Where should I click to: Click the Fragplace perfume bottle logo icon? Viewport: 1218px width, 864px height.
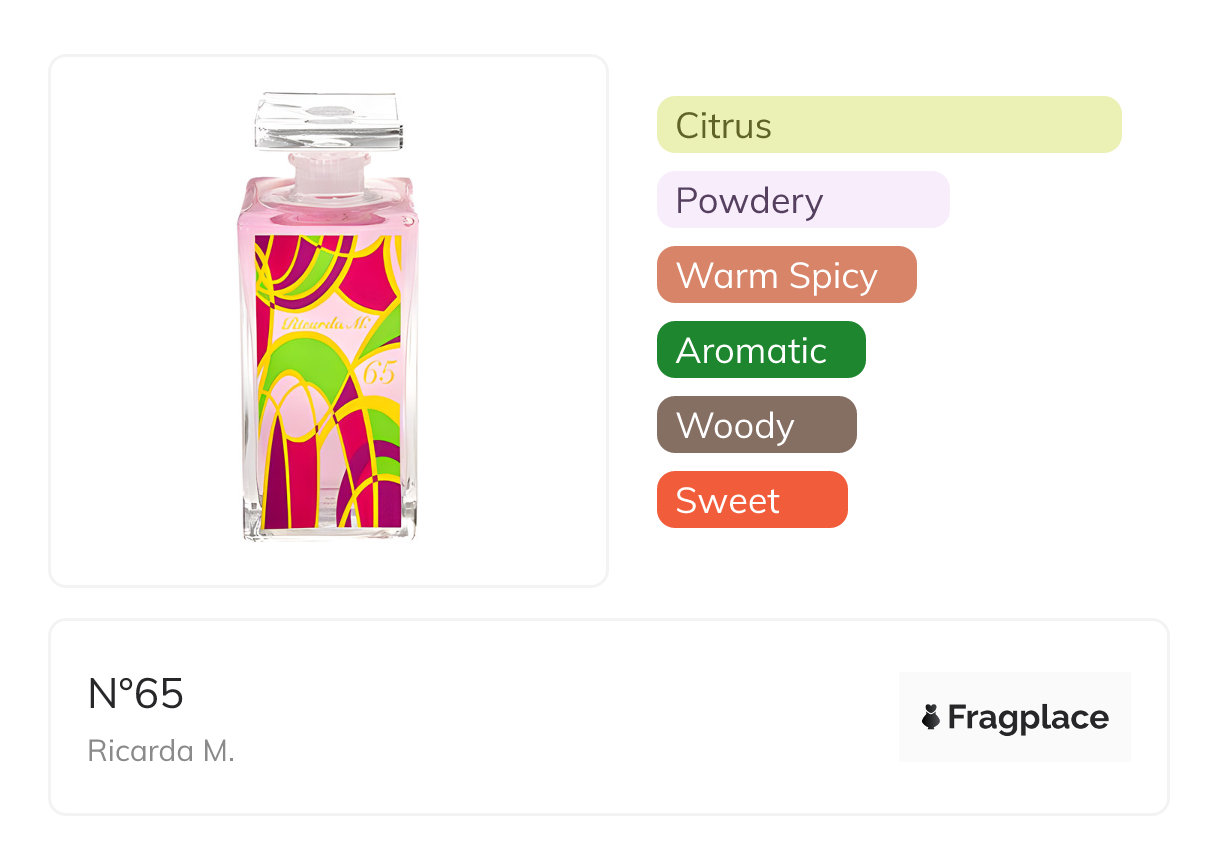coord(932,717)
